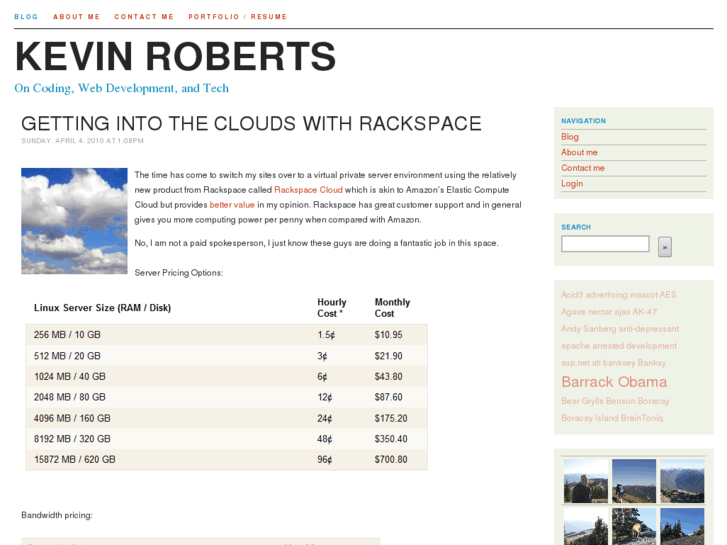Select the asp.net tag
Screen dimensions: 727x545
(x=575, y=363)
